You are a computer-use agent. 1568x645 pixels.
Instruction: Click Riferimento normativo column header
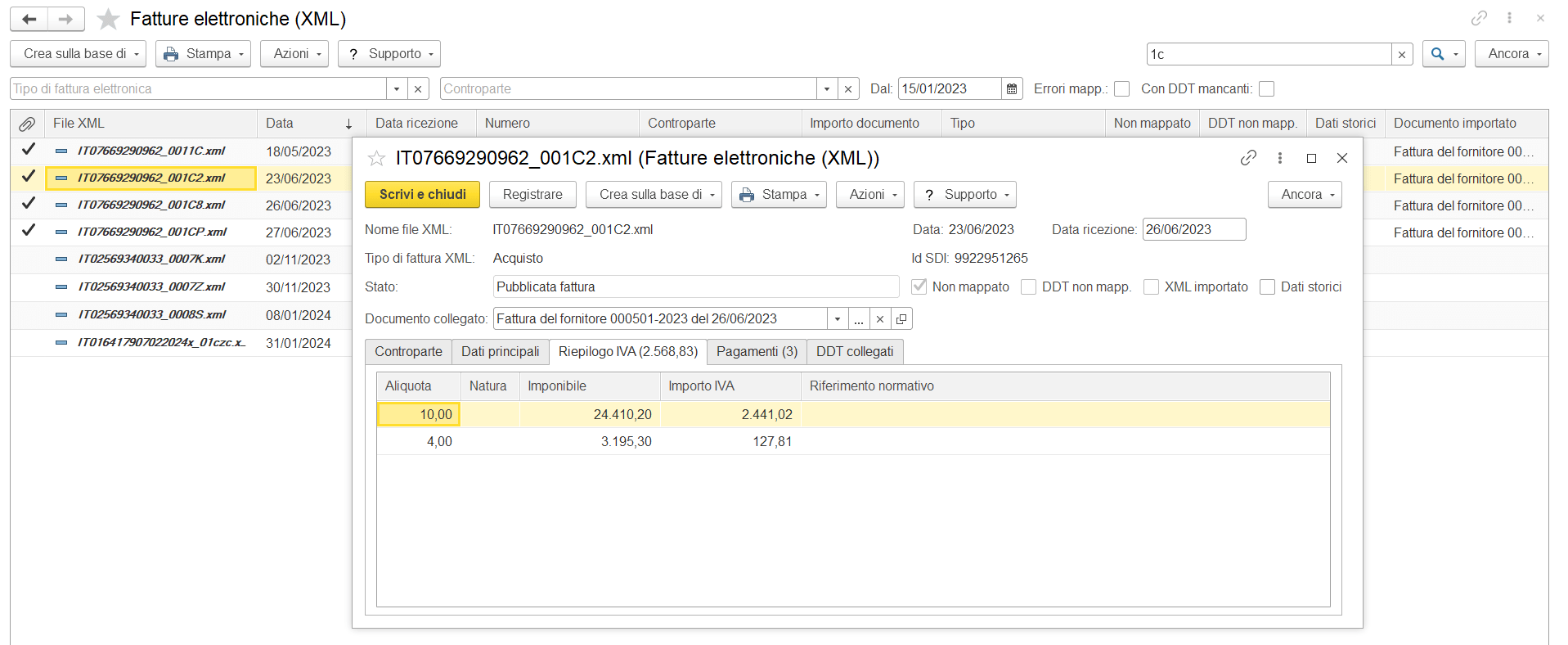pyautogui.click(x=1065, y=386)
